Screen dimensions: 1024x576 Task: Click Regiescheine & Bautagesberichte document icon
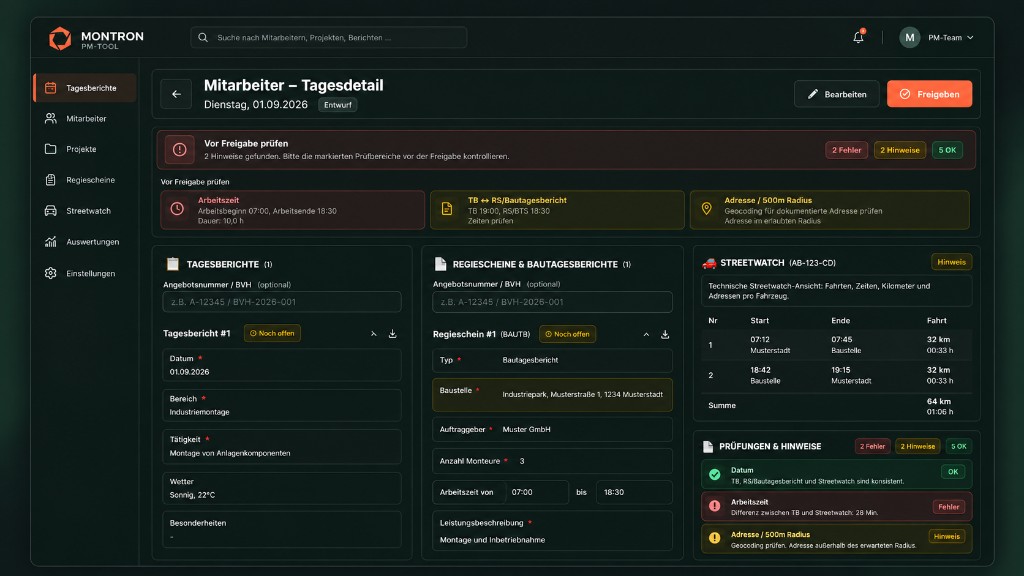[x=440, y=264]
